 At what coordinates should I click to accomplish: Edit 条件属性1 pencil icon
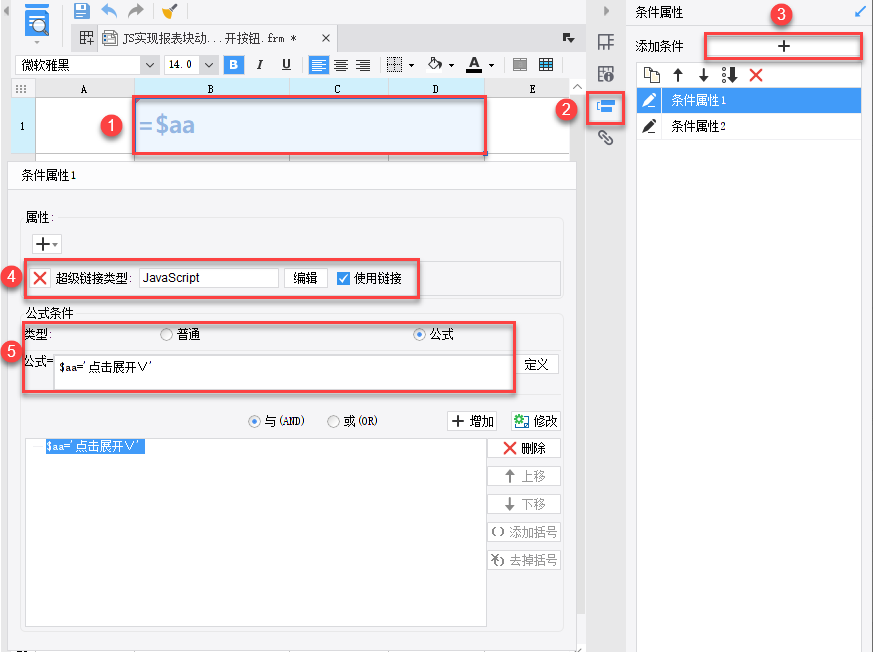click(x=649, y=100)
